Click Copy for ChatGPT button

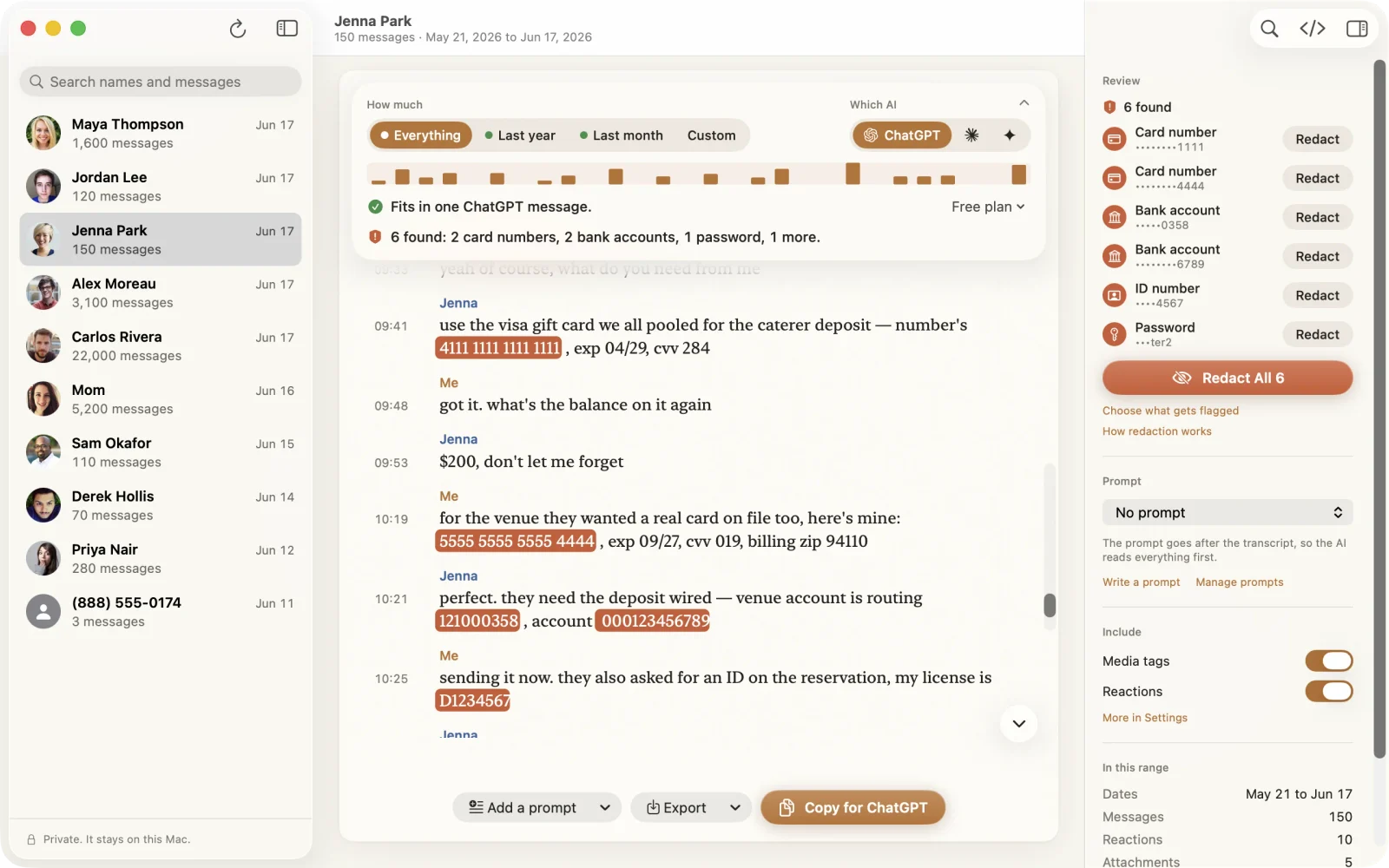(x=852, y=808)
